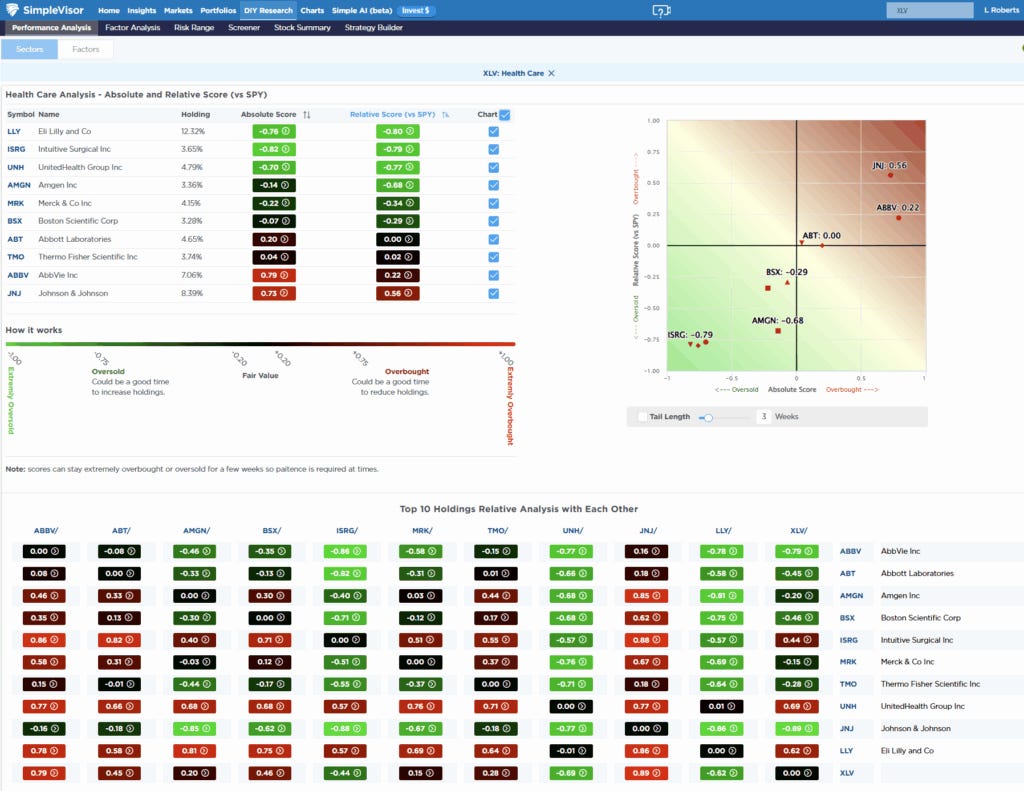The height and width of the screenshot is (791, 1024).
Task: Uncheck the Chart header checkbox
Action: click(504, 113)
